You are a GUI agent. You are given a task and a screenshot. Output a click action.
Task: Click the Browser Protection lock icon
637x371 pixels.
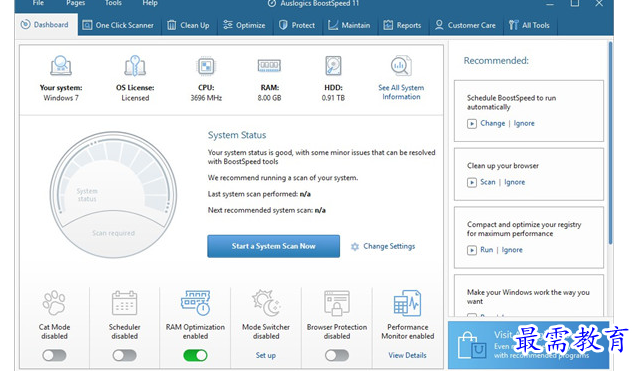pyautogui.click(x=337, y=303)
